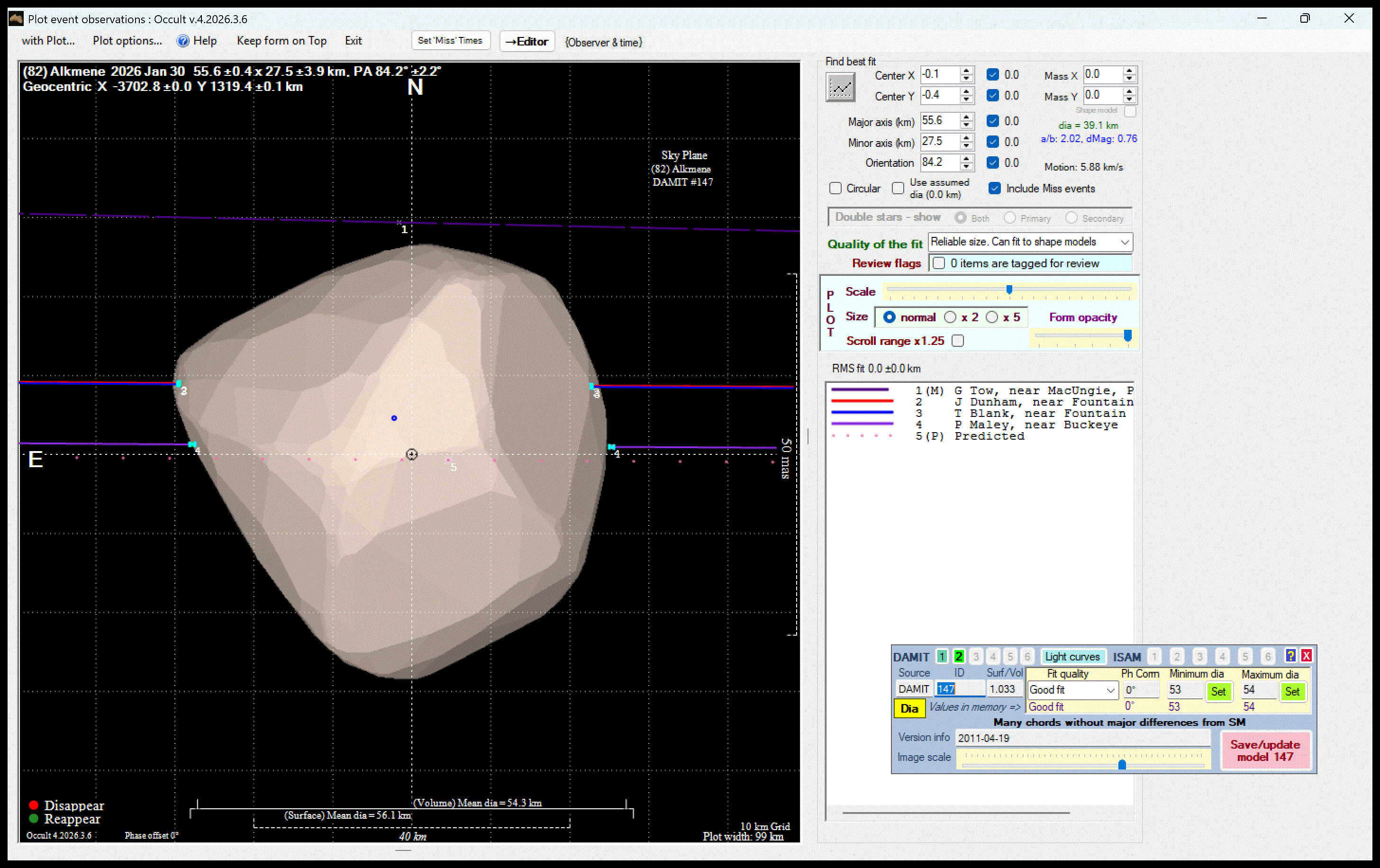
Task: Select DAMIT model number 1
Action: pyautogui.click(x=942, y=657)
